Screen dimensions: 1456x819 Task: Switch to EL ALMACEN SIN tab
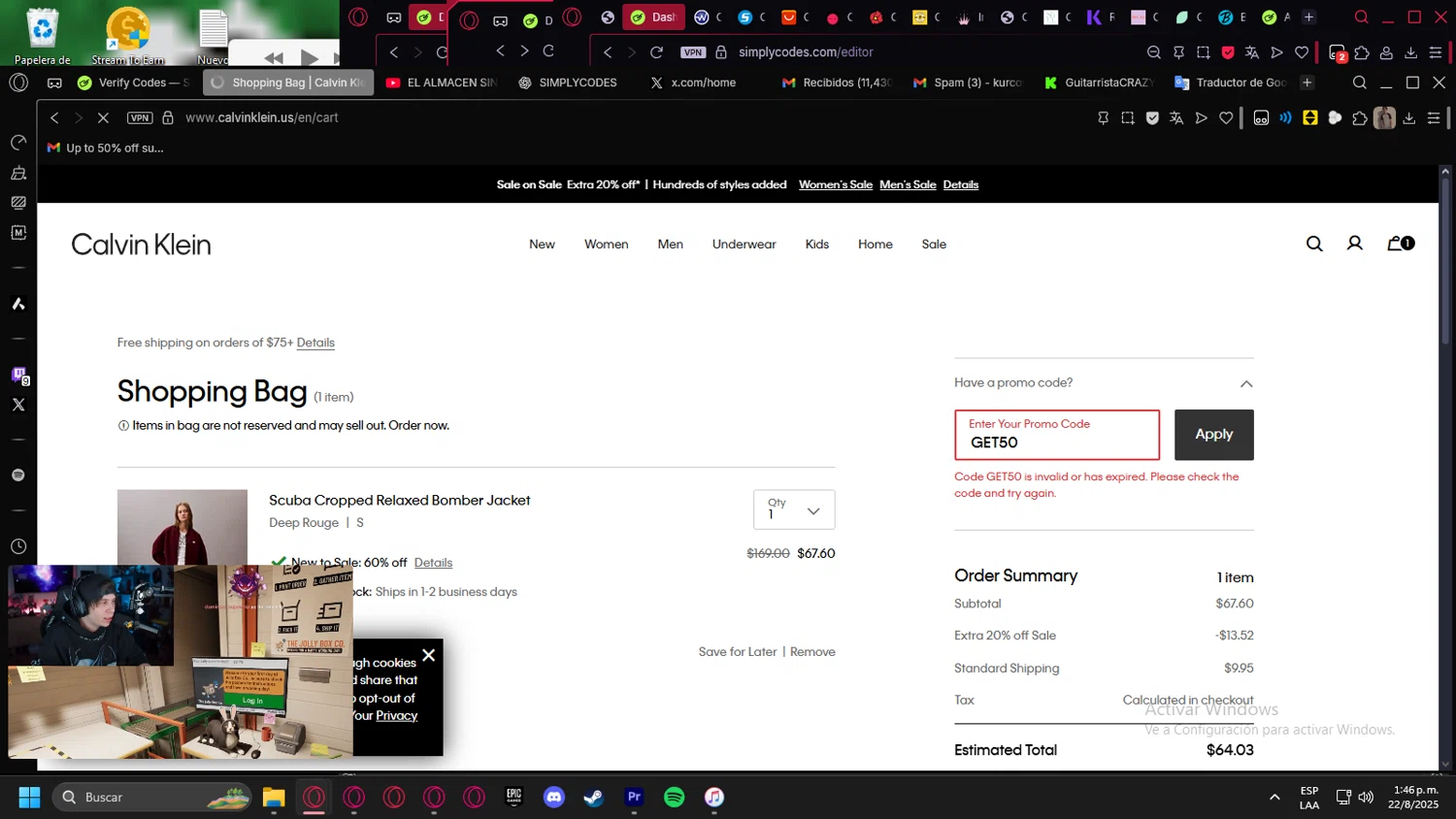coord(442,82)
